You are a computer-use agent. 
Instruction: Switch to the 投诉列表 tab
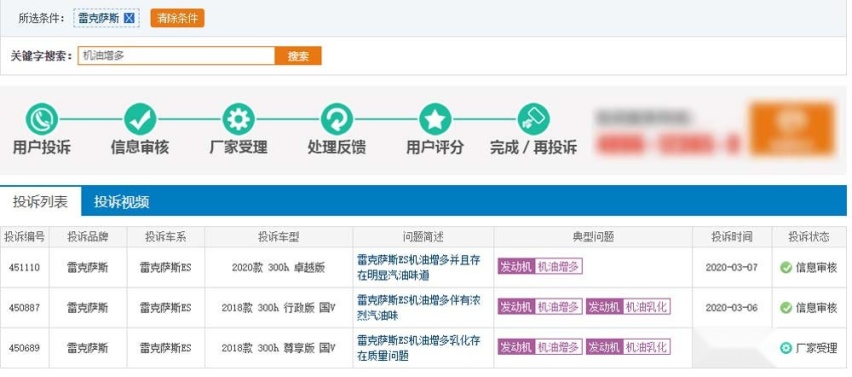point(41,202)
